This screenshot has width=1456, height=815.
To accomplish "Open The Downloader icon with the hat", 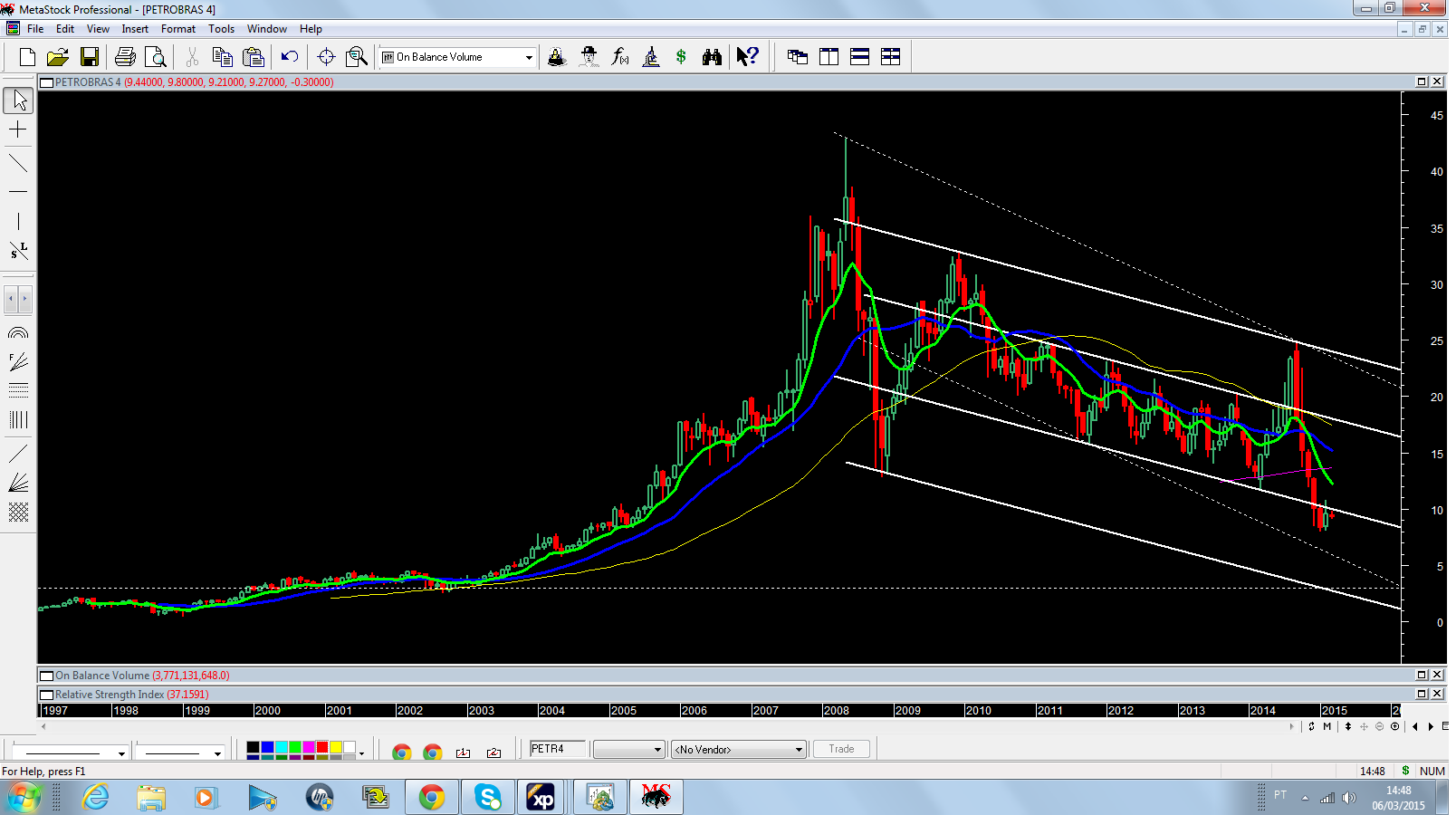I will pyautogui.click(x=558, y=57).
